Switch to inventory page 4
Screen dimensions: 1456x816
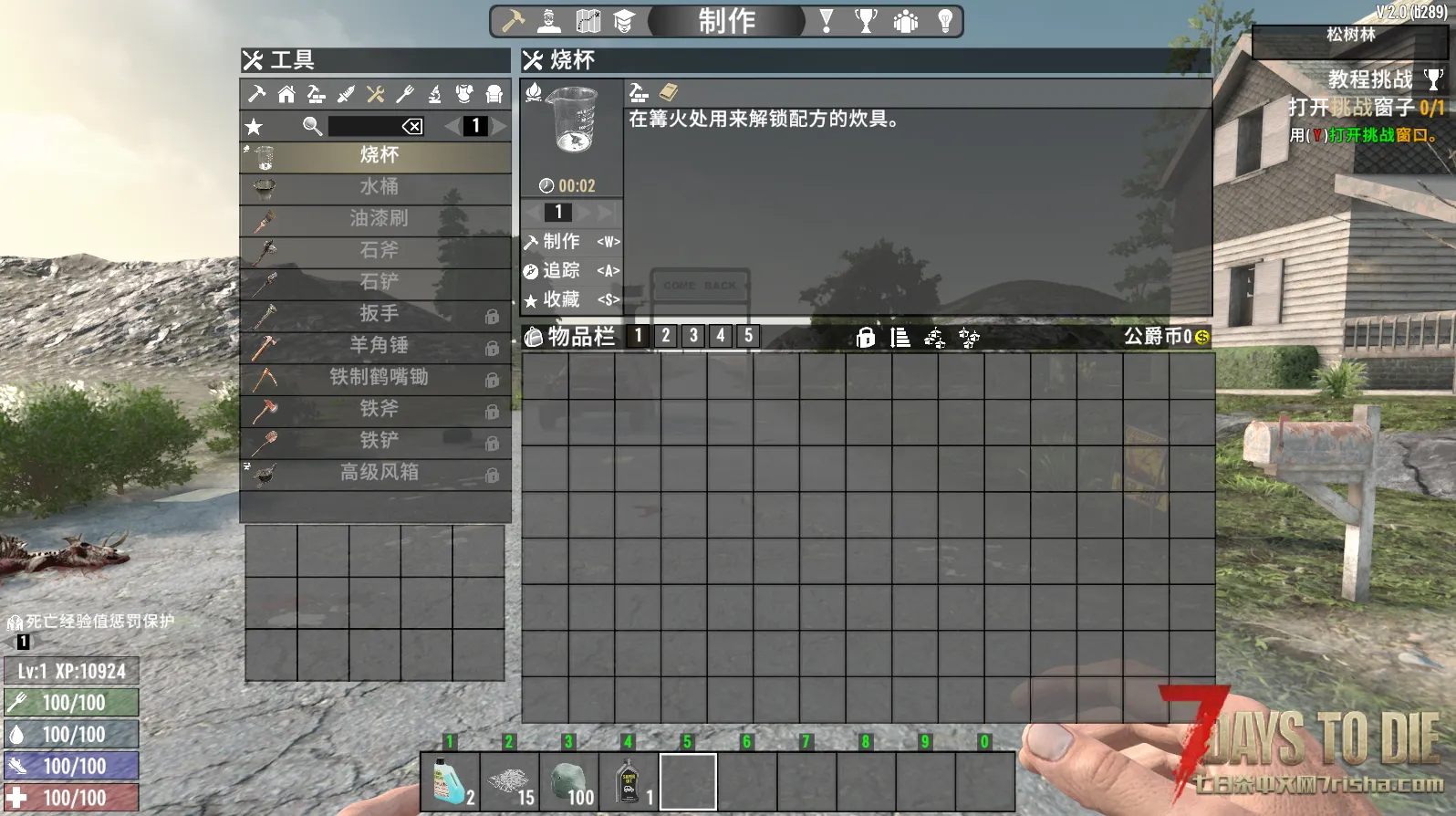click(721, 336)
